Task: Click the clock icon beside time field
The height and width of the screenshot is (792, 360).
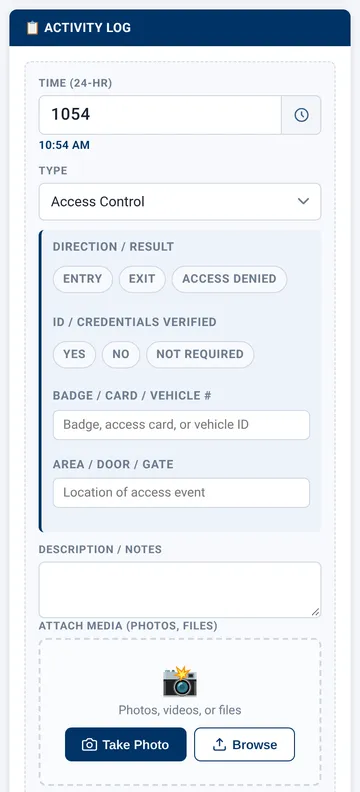Action: point(301,115)
